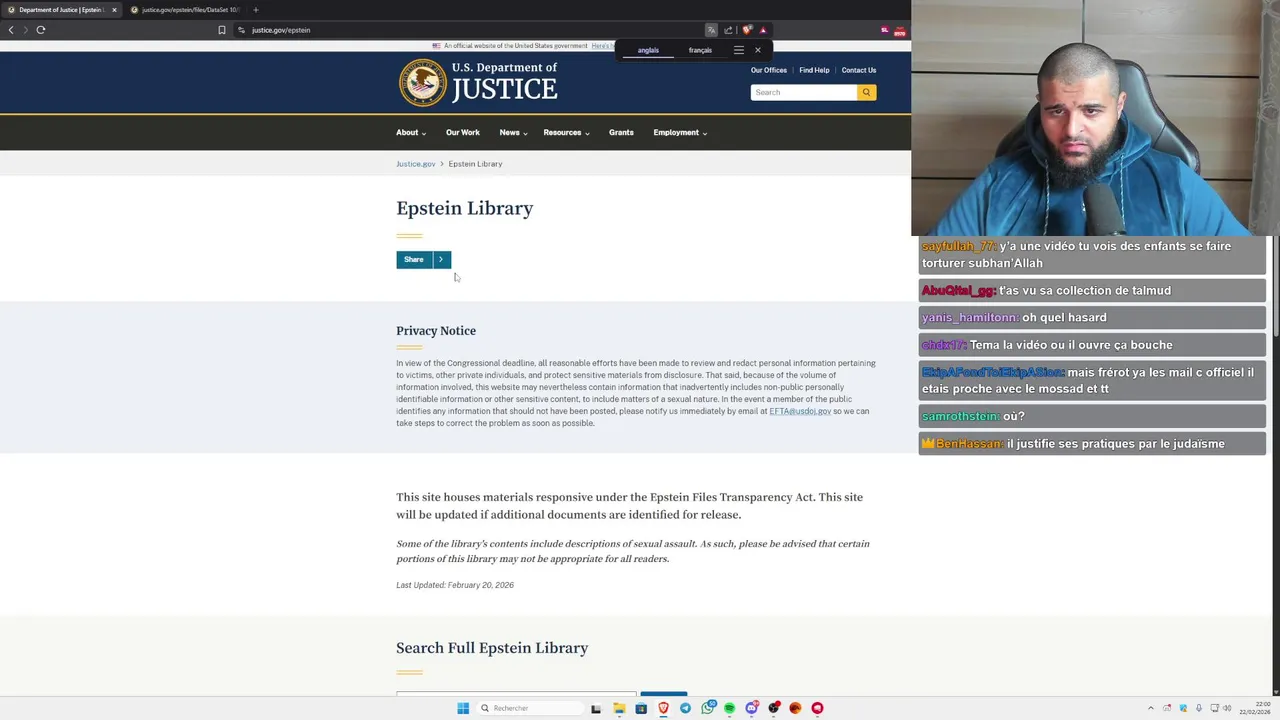Click the BenHassan chat message

(x=1092, y=443)
